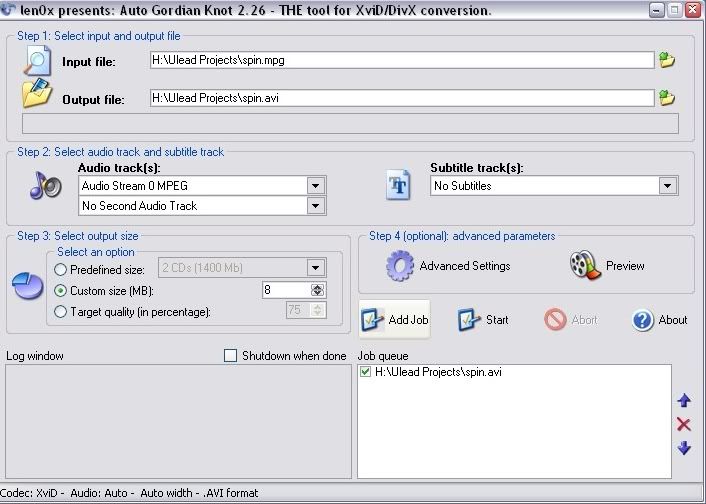Minimize the Auto Gordian Knot window
Viewport: 706px width, 504px height.
[x=657, y=9]
